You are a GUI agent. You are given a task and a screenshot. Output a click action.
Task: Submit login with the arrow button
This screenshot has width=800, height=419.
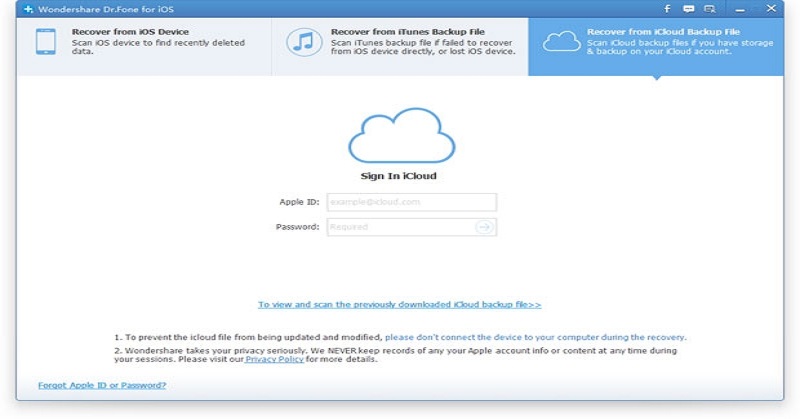484,227
